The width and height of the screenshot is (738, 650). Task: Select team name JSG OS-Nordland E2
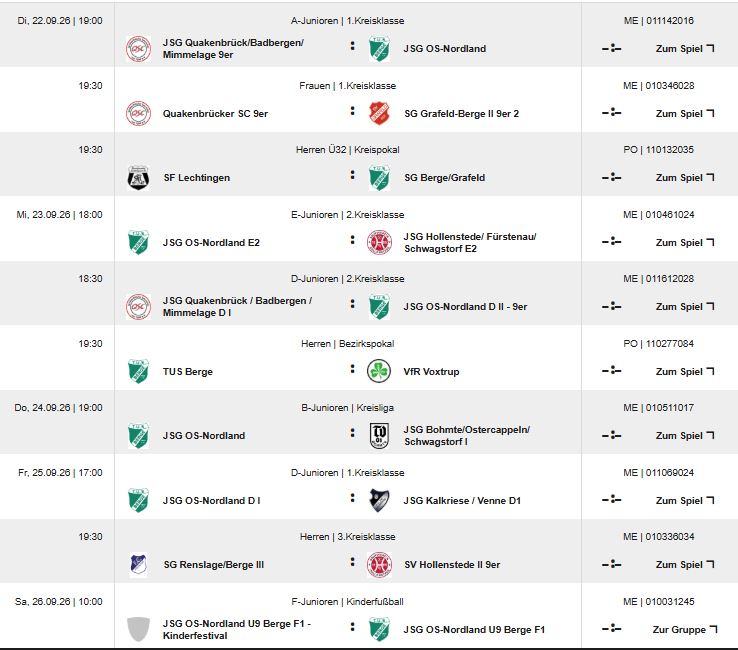coord(211,243)
